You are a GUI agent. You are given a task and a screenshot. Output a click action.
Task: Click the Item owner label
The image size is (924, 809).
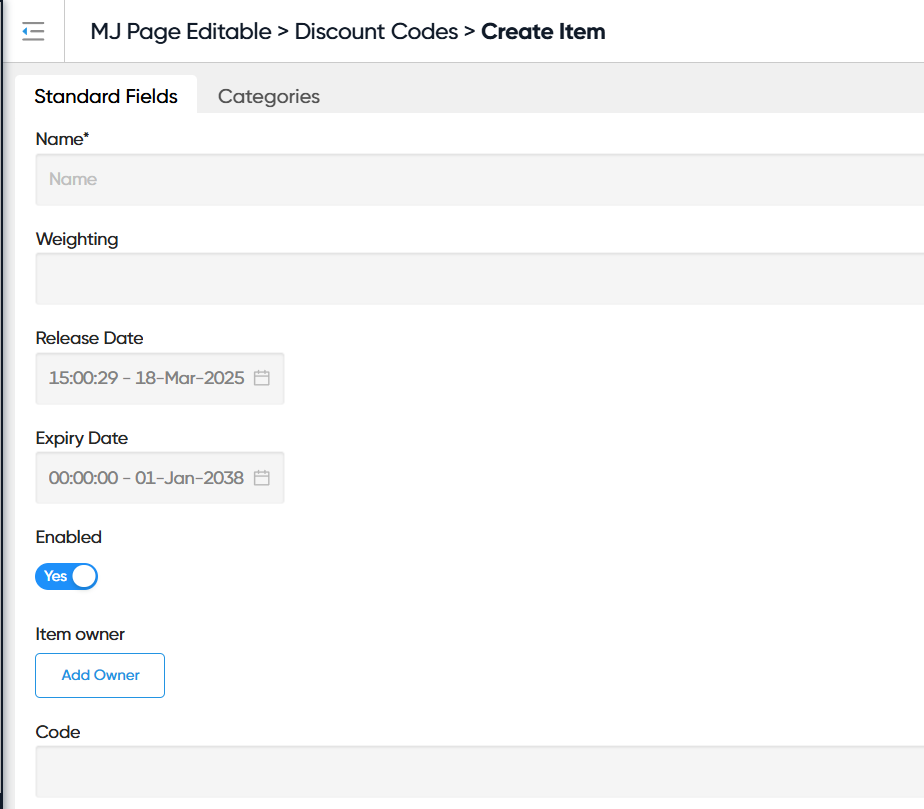[80, 634]
